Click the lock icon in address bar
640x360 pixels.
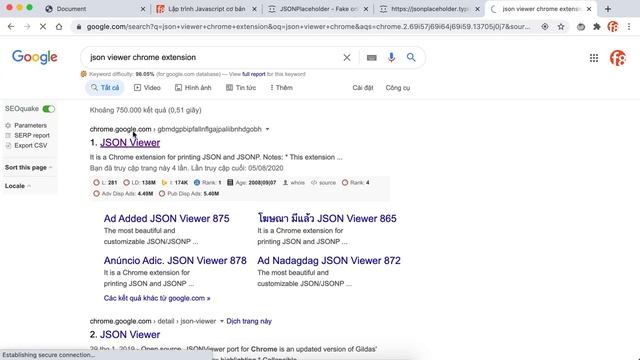click(x=79, y=27)
